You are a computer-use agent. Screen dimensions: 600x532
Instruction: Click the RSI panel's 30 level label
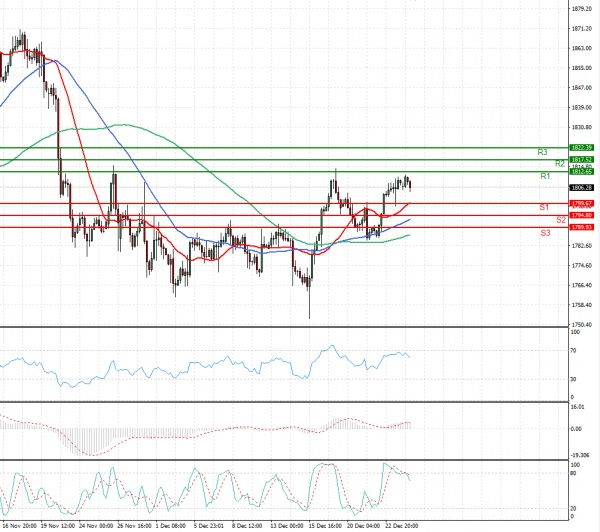pyautogui.click(x=573, y=379)
